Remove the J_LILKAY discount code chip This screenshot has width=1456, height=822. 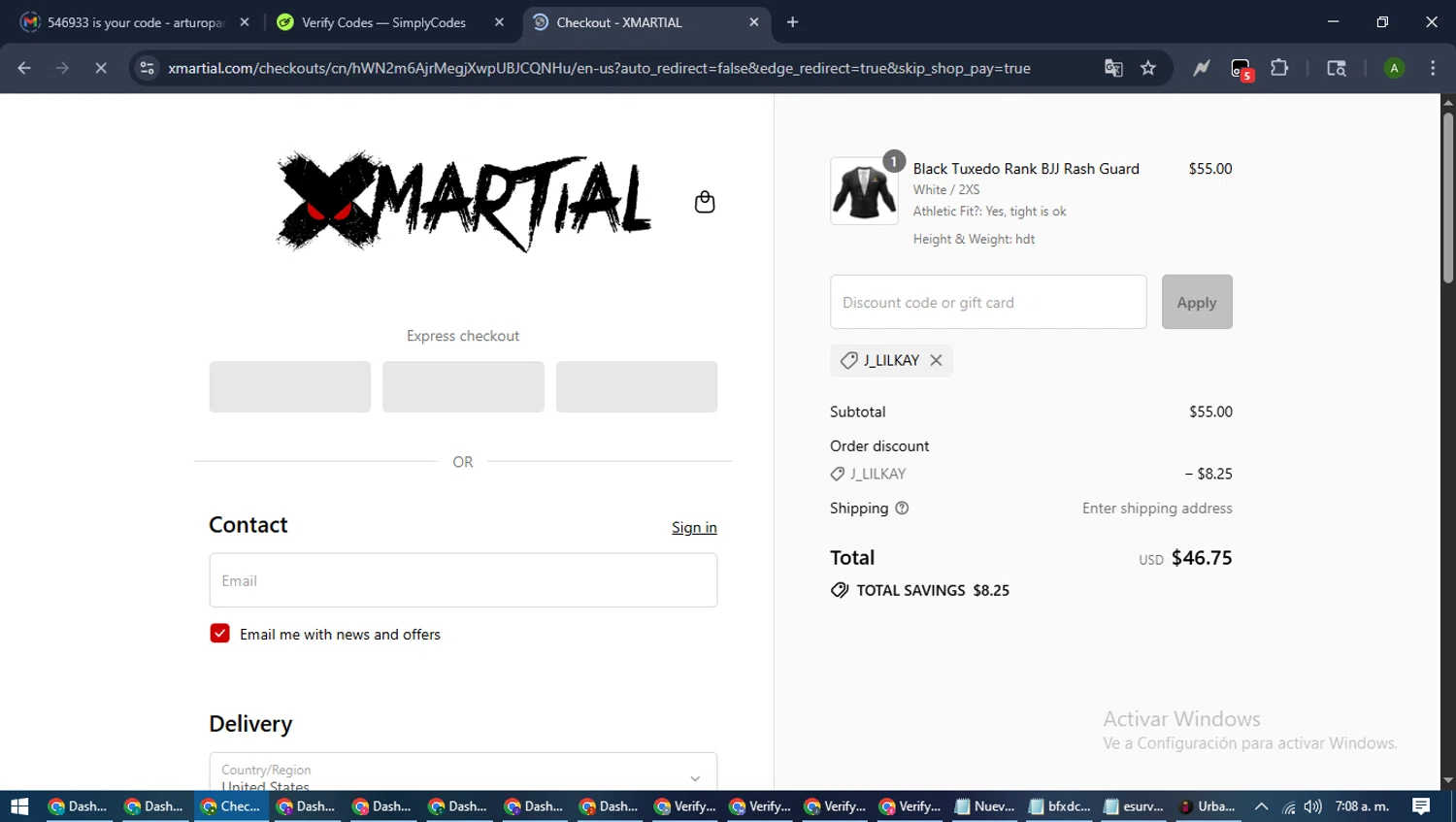click(x=936, y=360)
